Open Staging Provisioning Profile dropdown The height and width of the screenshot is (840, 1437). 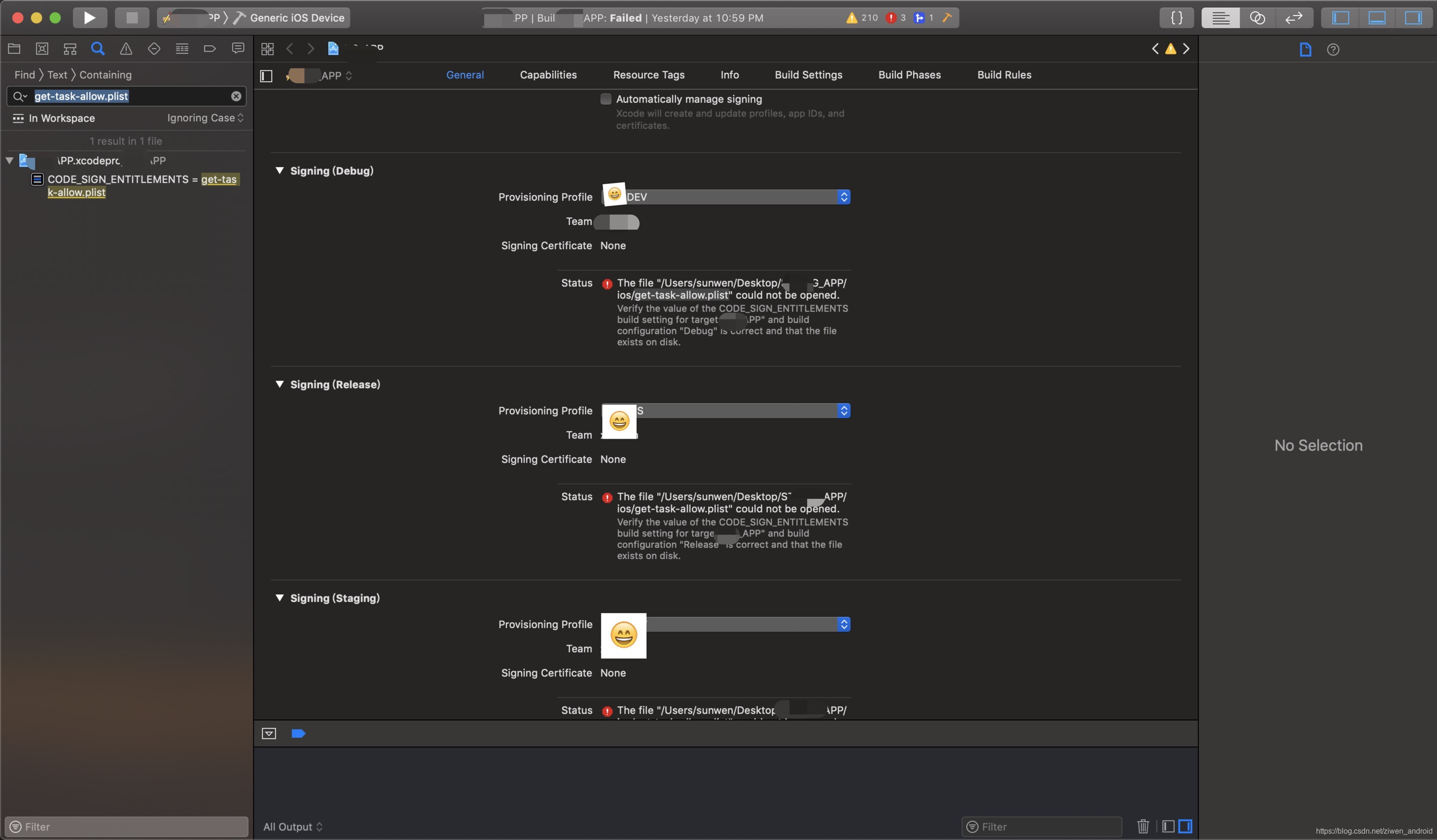click(726, 624)
